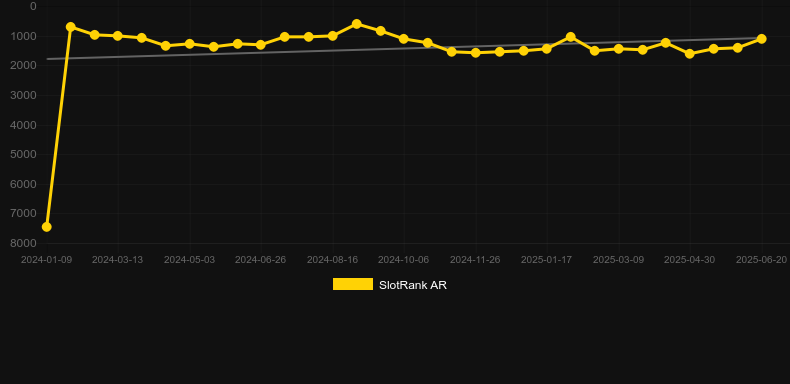Image resolution: width=790 pixels, height=384 pixels.
Task: Click the '1000' y-axis label
Action: pos(24,36)
